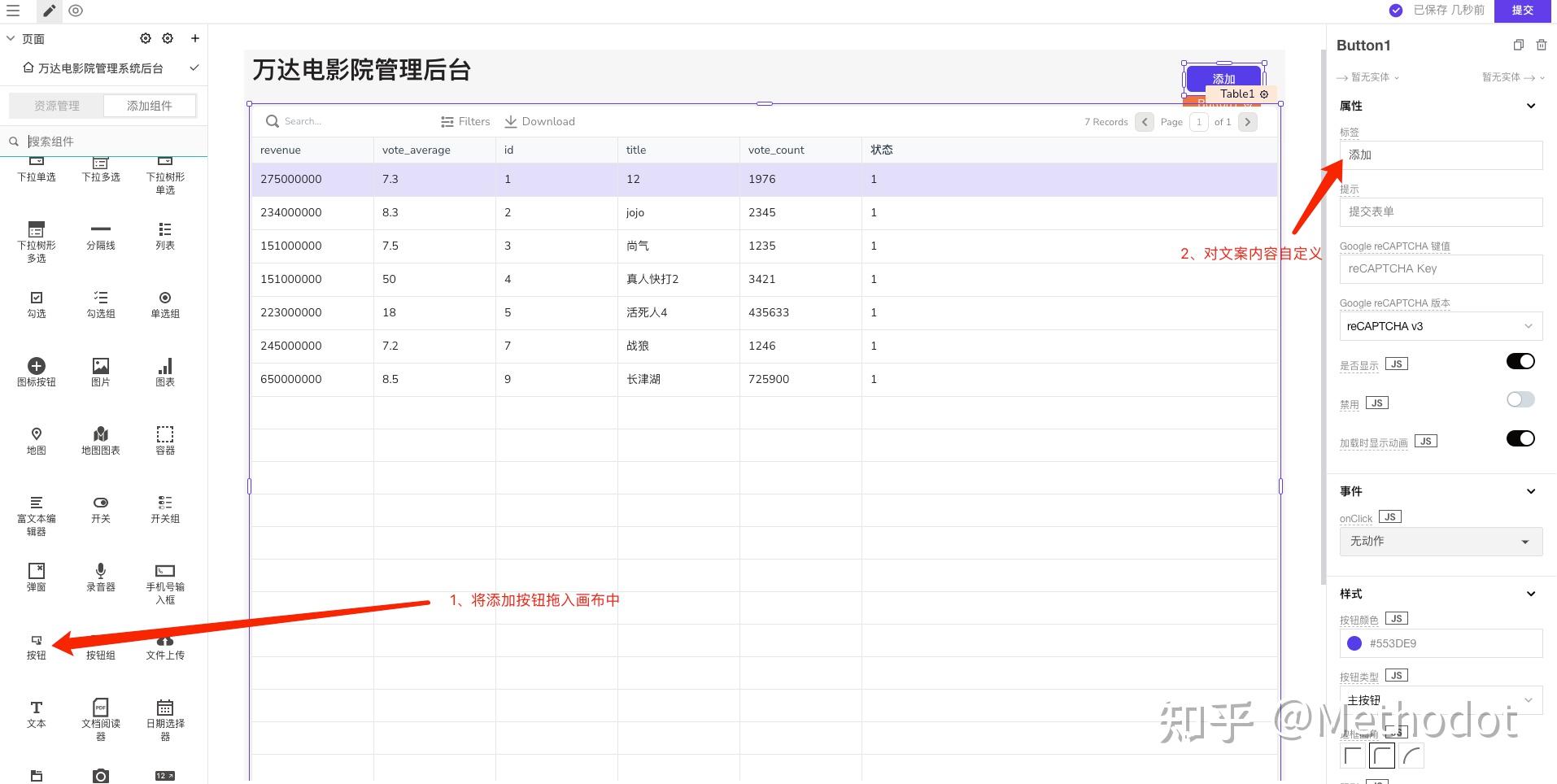
Task: Delete Button1 with the trash icon
Action: pyautogui.click(x=1542, y=46)
